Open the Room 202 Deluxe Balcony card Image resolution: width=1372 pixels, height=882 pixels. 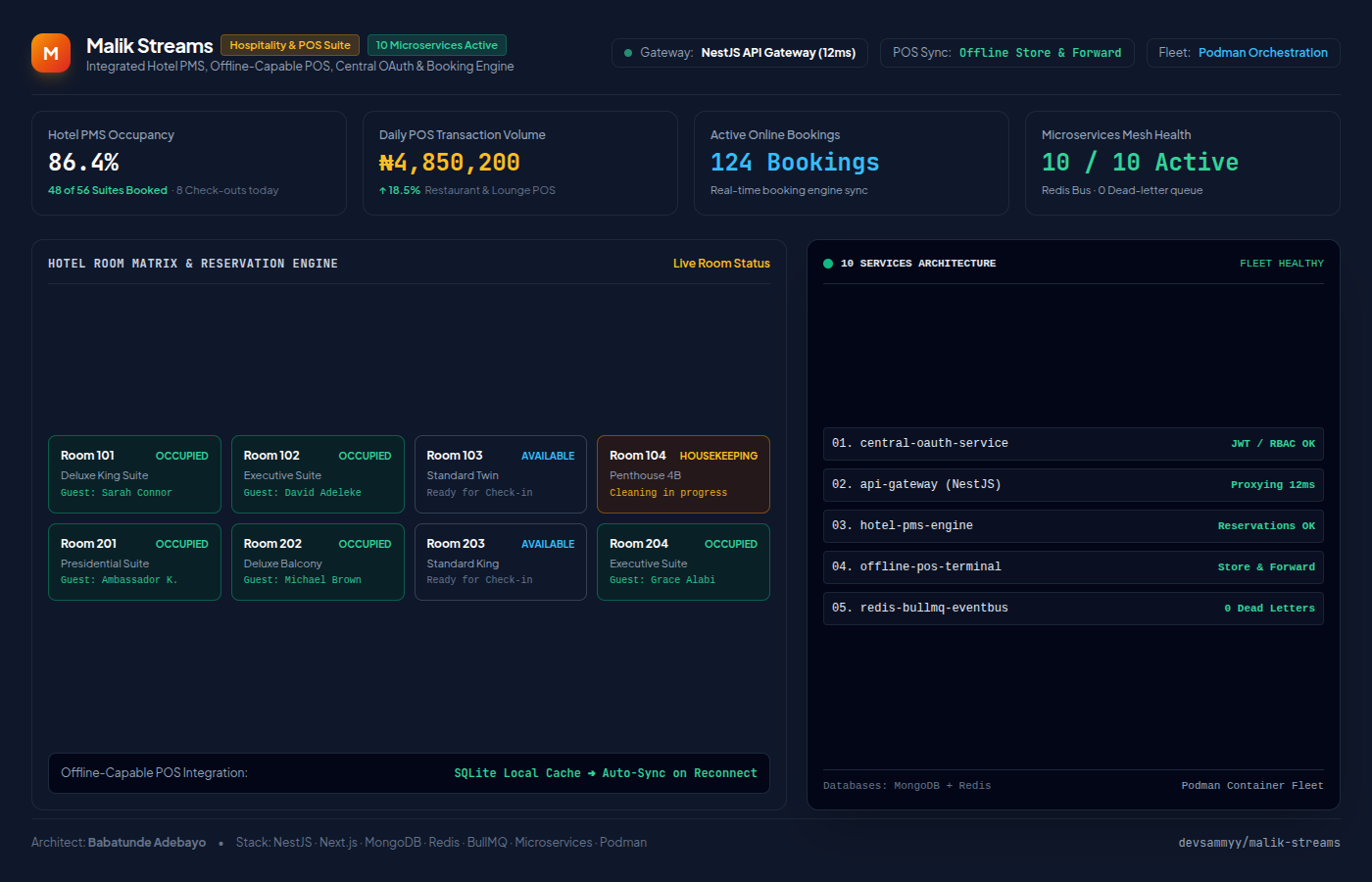click(x=318, y=562)
